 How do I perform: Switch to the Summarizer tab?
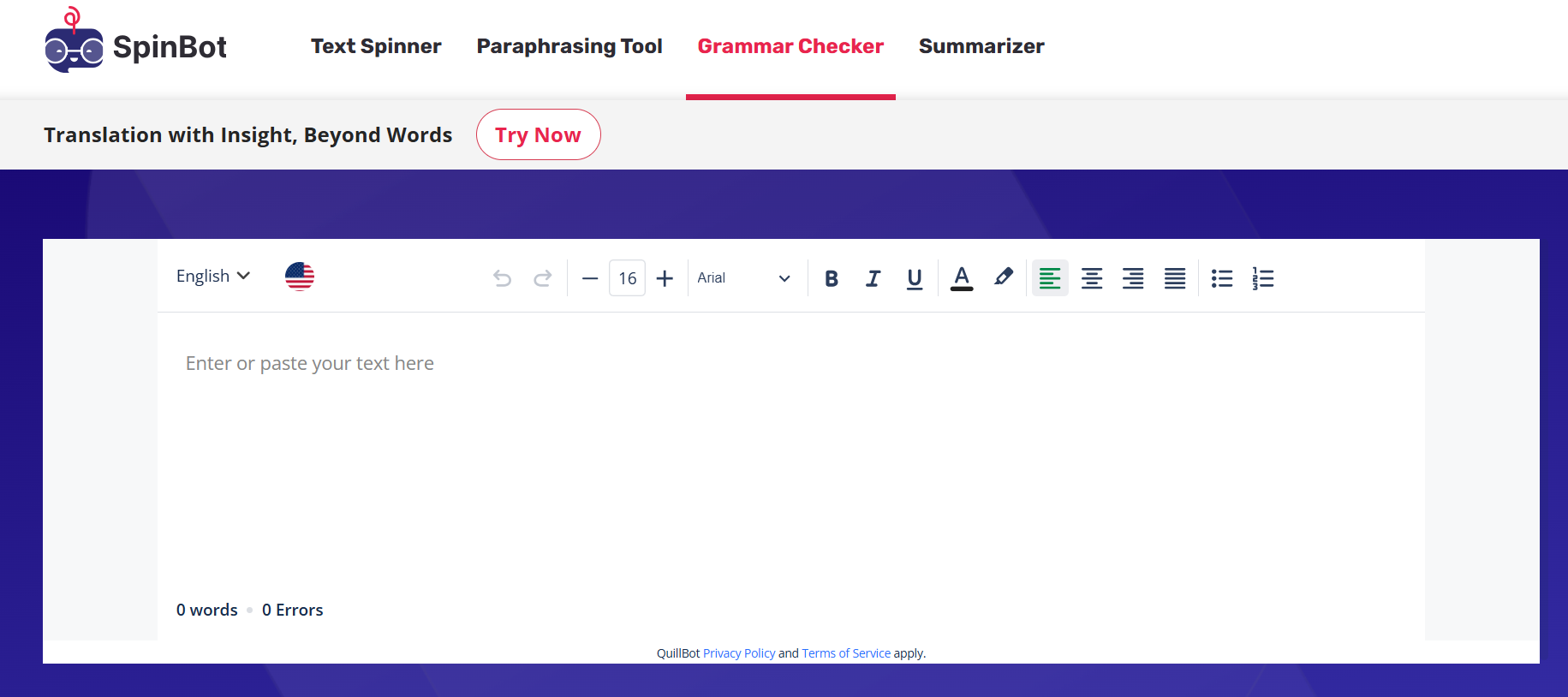click(981, 46)
